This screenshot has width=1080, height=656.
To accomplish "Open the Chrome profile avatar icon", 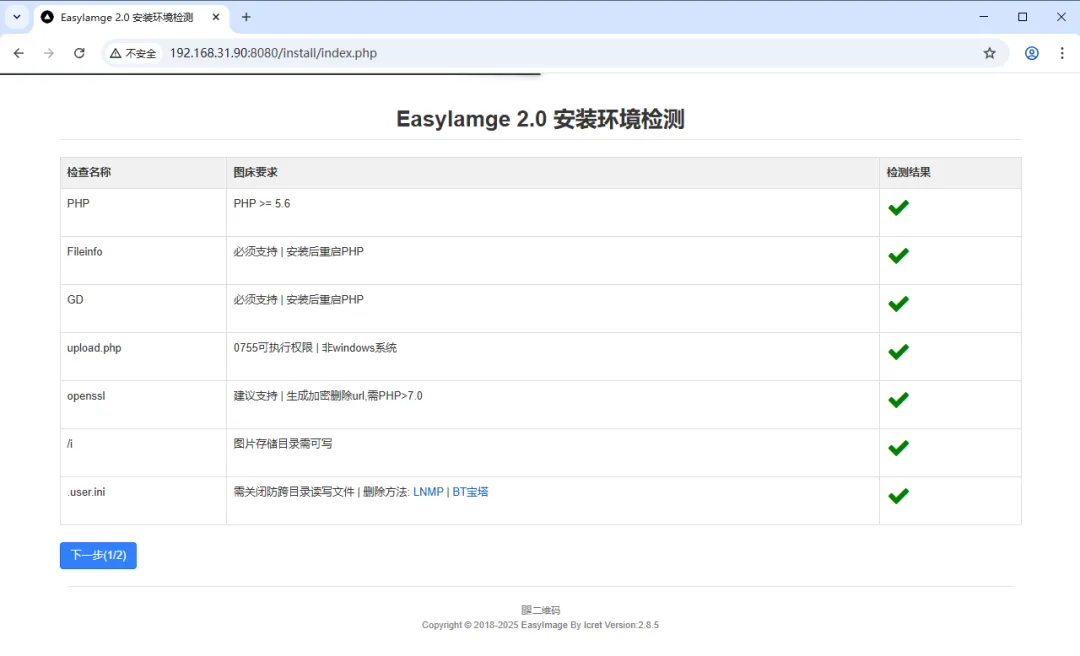I will (x=1031, y=53).
